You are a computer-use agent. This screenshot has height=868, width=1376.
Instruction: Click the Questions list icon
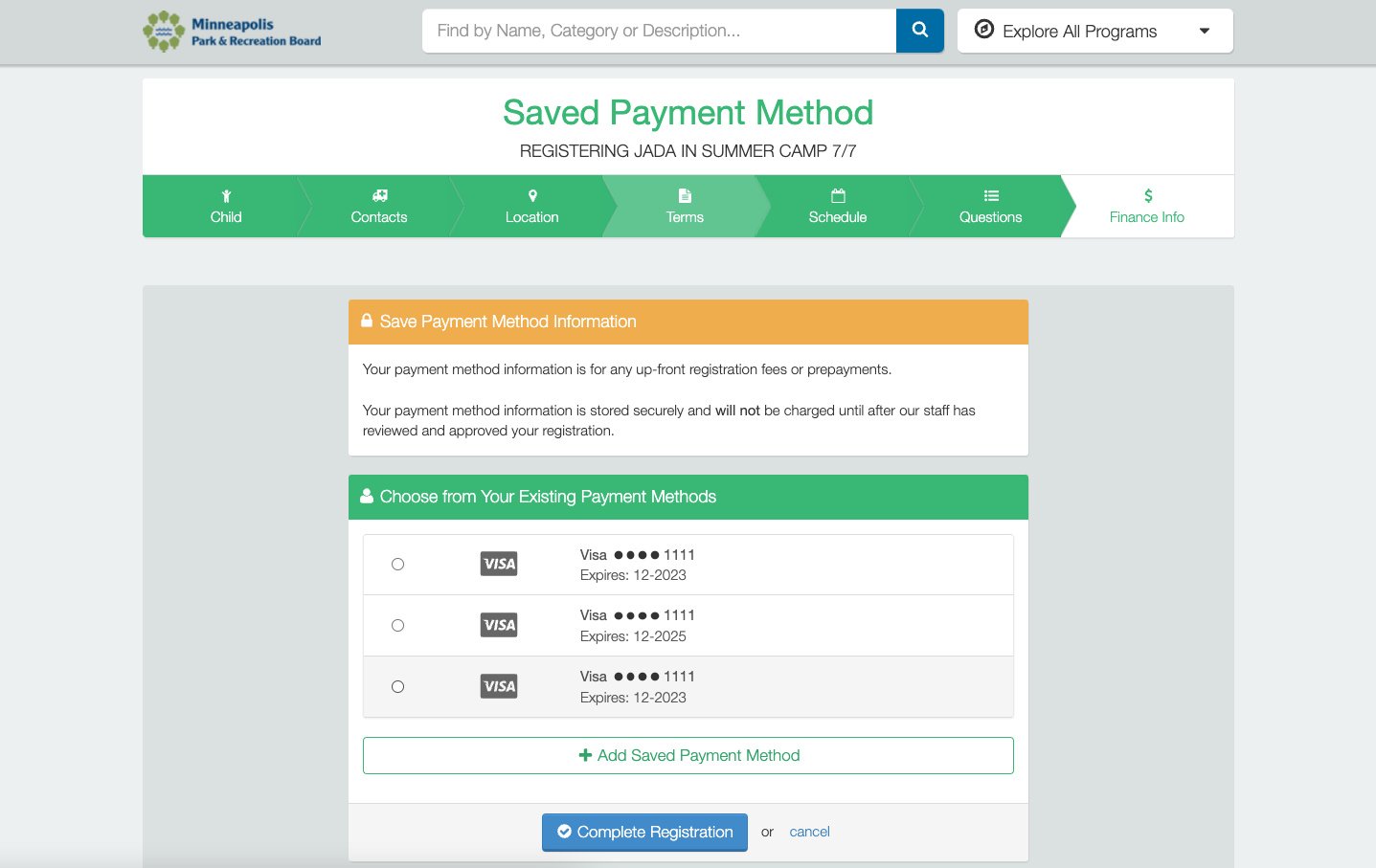coord(991,196)
